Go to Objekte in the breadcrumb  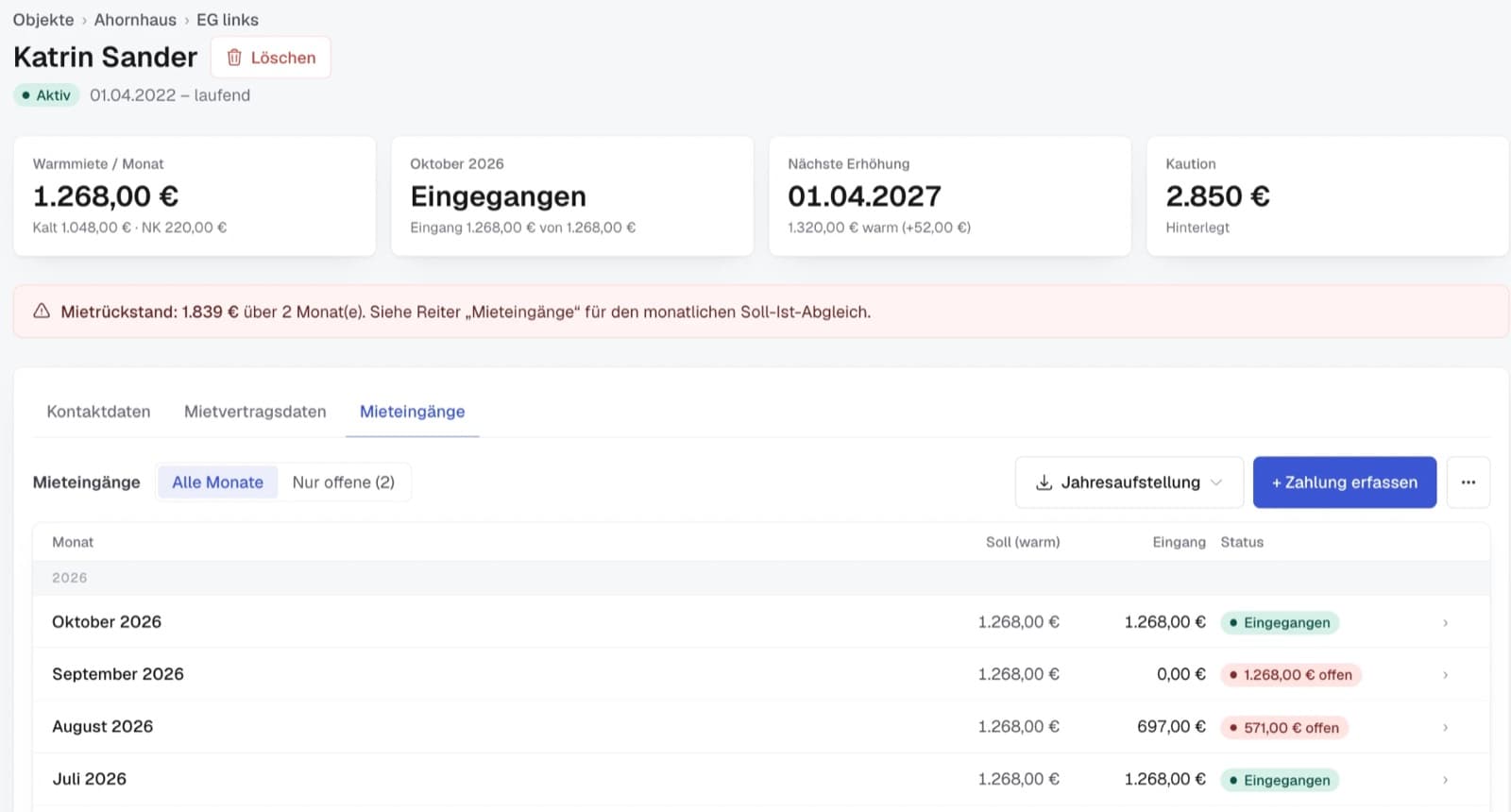[43, 20]
